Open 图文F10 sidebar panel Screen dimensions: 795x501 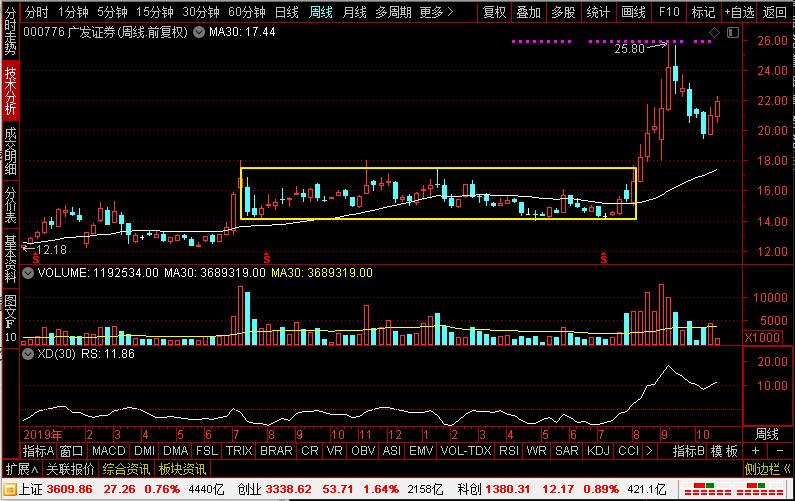10,318
